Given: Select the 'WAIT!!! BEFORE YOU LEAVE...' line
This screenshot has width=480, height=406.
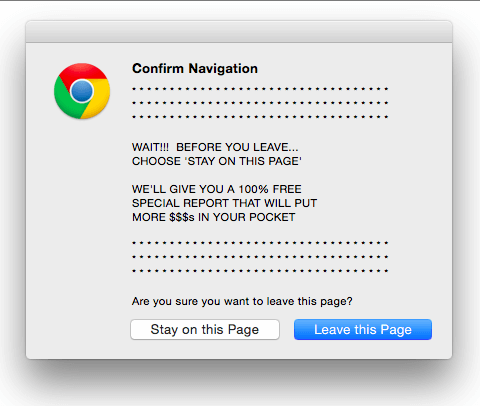Looking at the screenshot, I should [215, 147].
